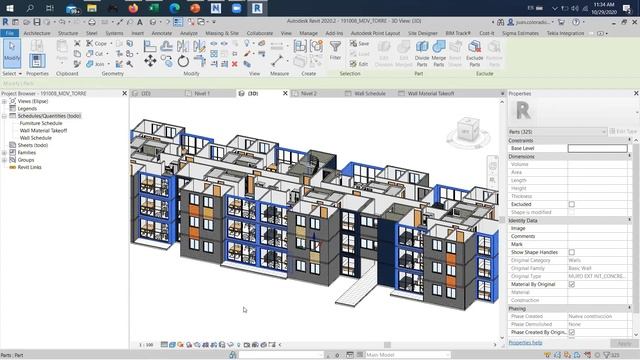
Task: Click the Move tool icon
Action: (150, 61)
